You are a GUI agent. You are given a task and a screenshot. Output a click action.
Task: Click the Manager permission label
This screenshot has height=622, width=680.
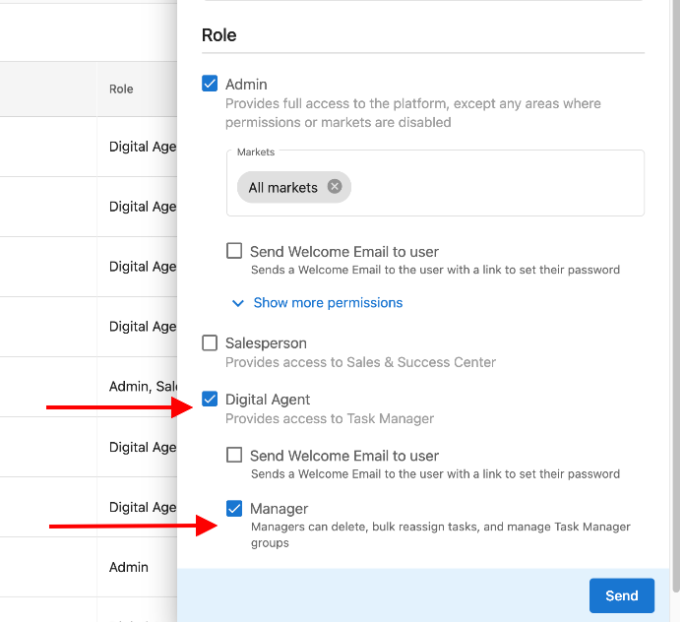click(x=279, y=508)
